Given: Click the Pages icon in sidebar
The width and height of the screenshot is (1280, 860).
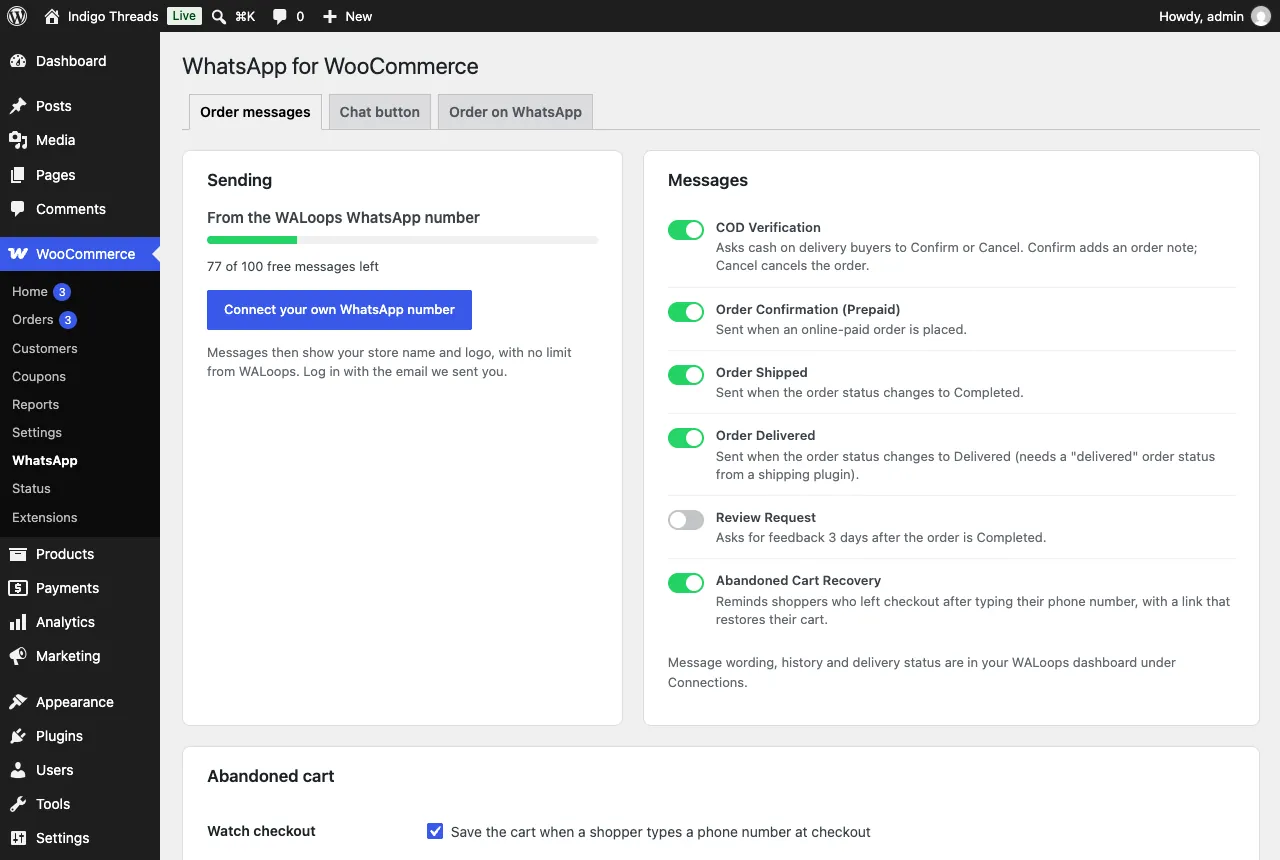Looking at the screenshot, I should [18, 175].
